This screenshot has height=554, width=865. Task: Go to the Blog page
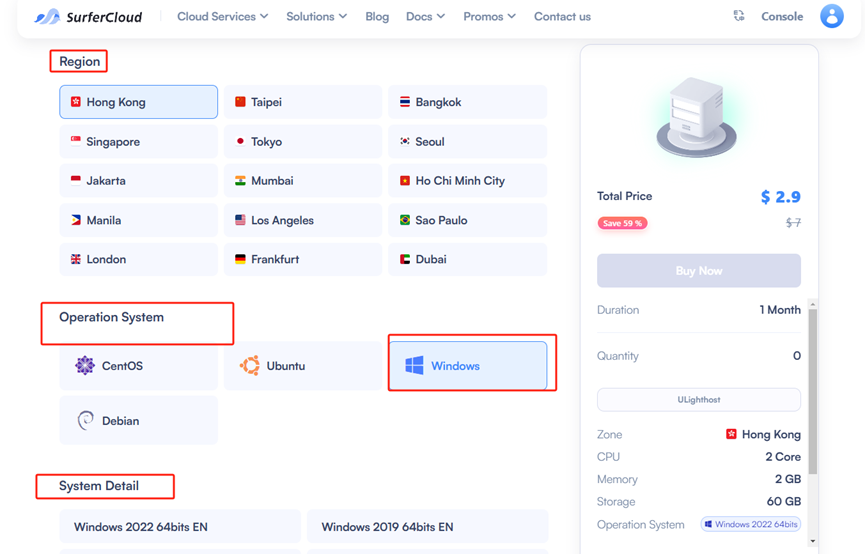[x=377, y=17]
